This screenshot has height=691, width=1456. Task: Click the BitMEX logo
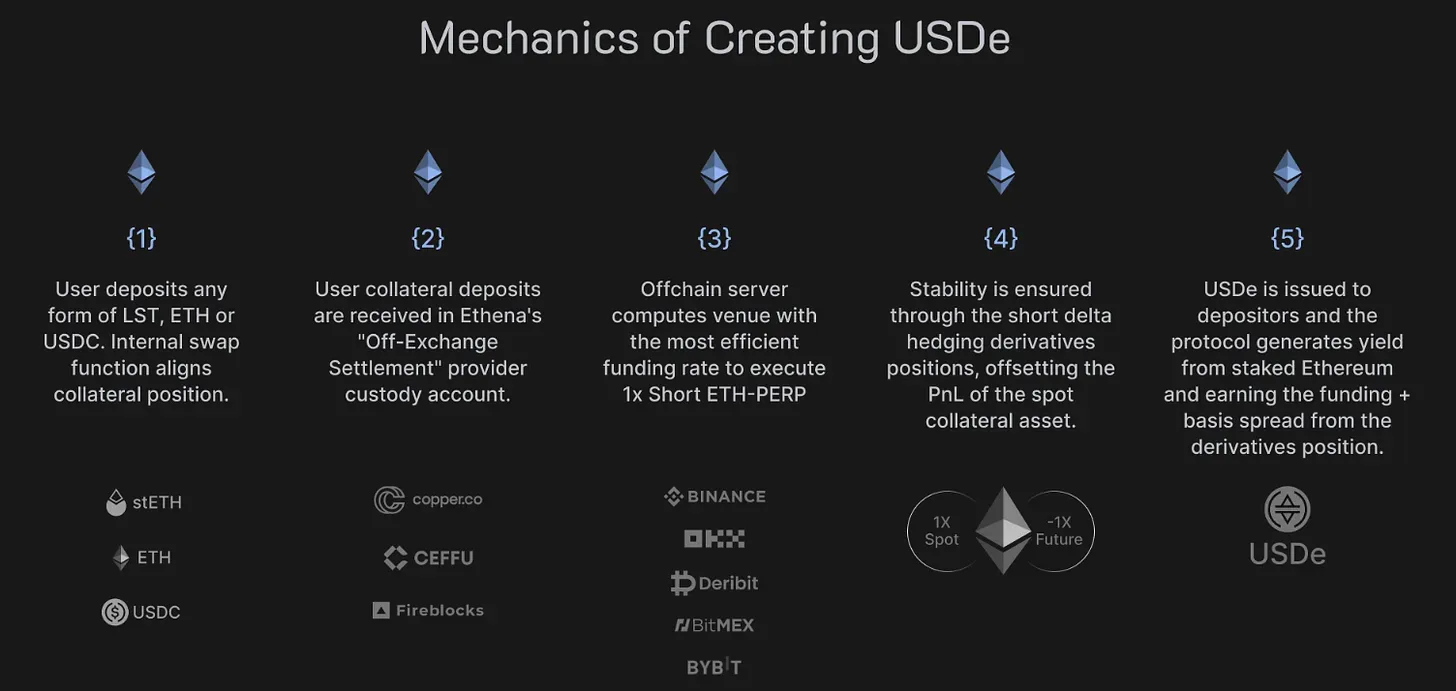[714, 625]
